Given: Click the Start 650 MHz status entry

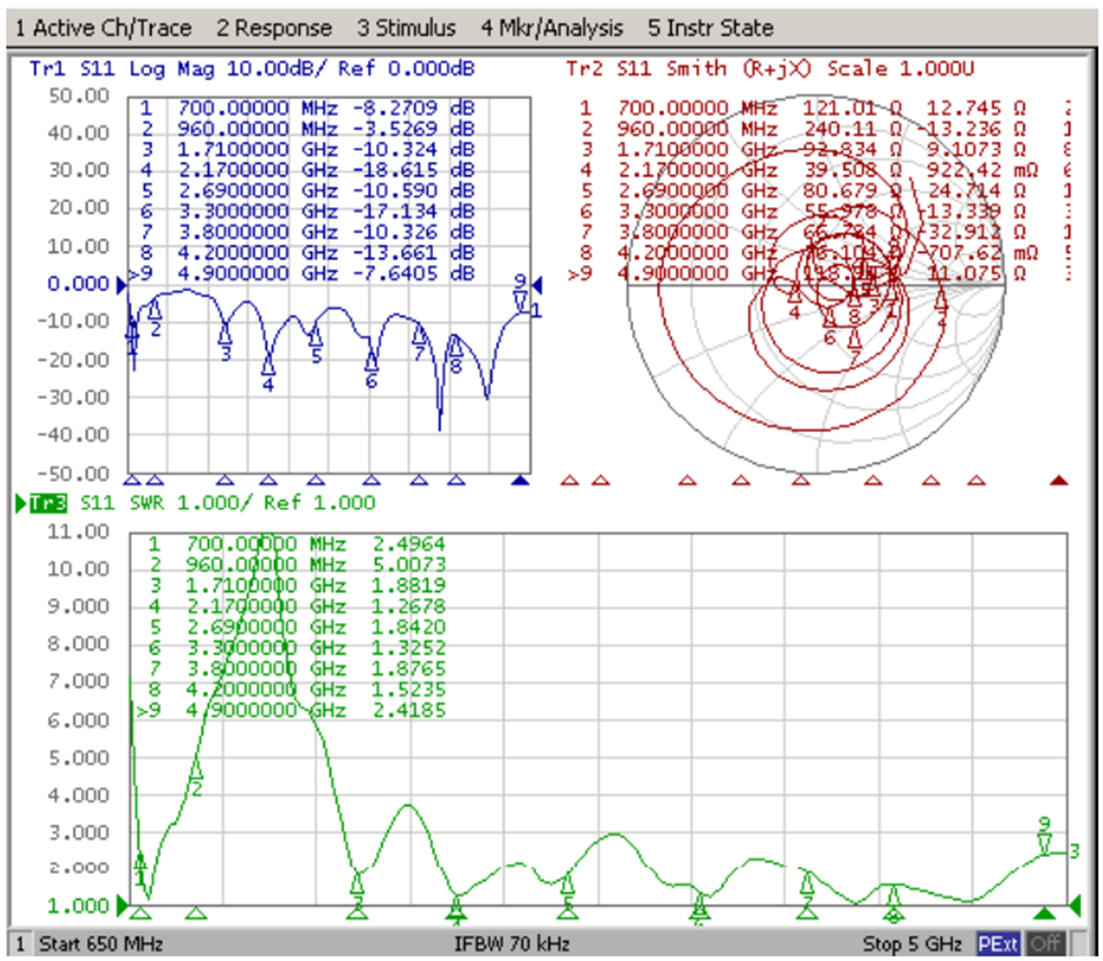Looking at the screenshot, I should point(101,943).
